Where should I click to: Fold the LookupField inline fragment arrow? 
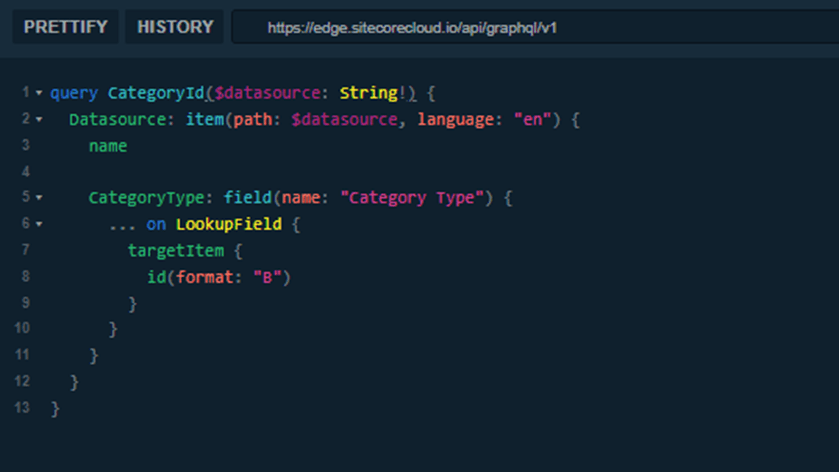coord(39,224)
